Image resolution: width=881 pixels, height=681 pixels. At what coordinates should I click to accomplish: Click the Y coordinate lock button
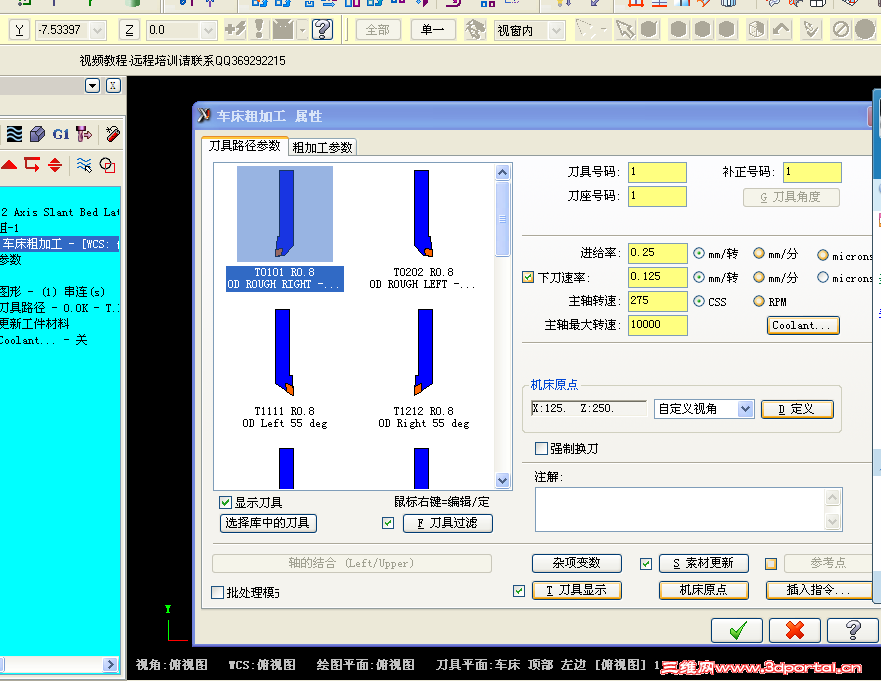pyautogui.click(x=20, y=30)
